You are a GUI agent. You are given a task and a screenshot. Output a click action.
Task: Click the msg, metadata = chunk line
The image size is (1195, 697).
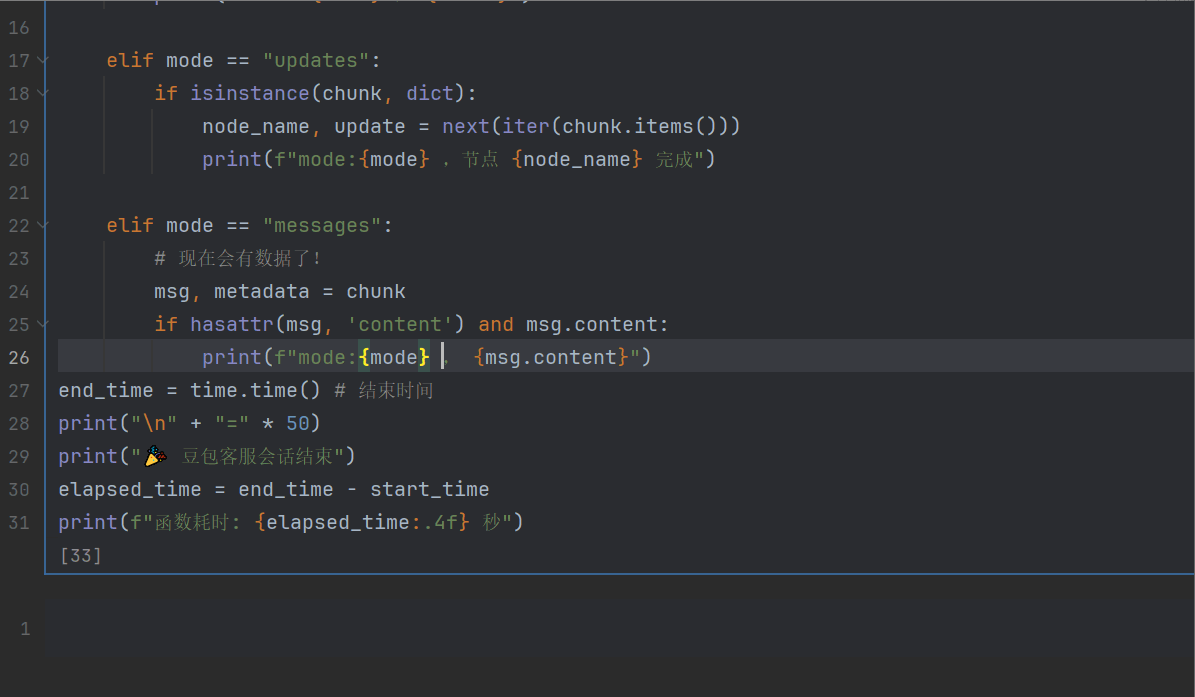(x=280, y=292)
